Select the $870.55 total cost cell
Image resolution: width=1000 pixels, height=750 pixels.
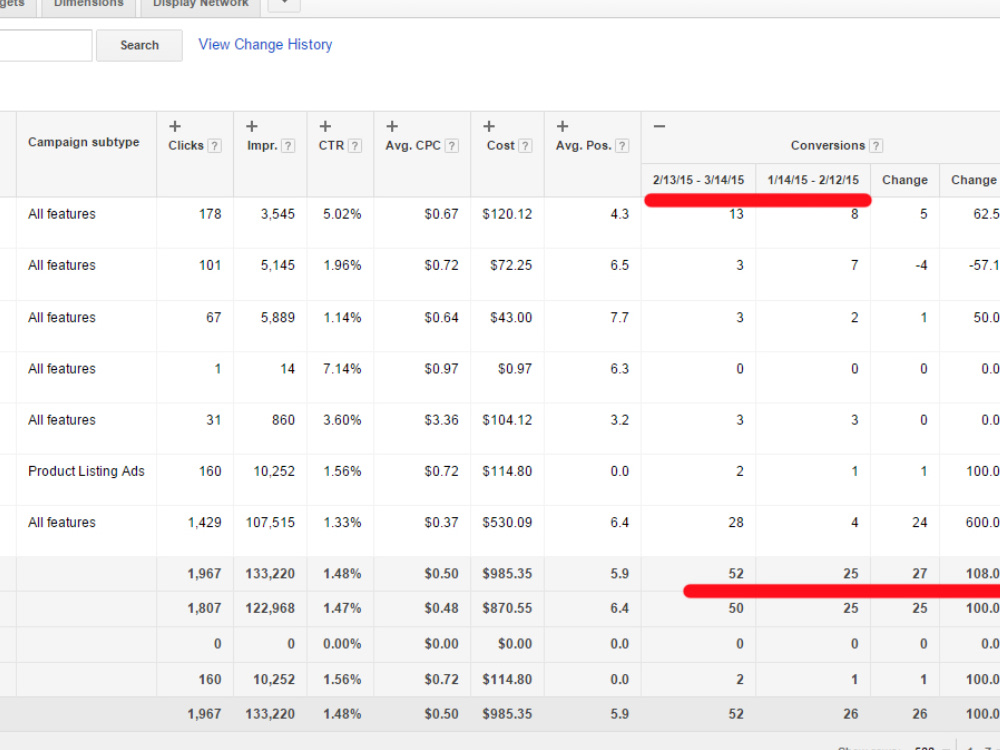(x=507, y=608)
